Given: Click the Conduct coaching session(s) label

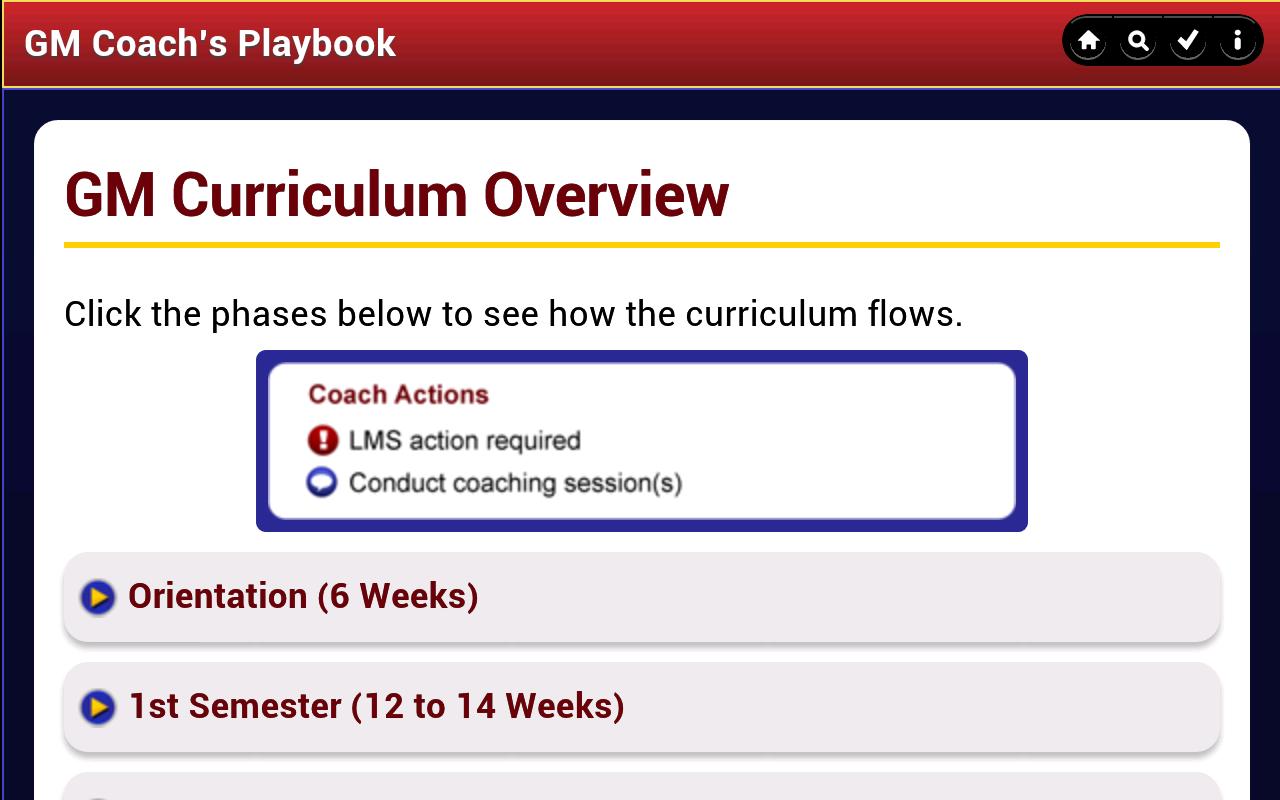Looking at the screenshot, I should coord(515,484).
